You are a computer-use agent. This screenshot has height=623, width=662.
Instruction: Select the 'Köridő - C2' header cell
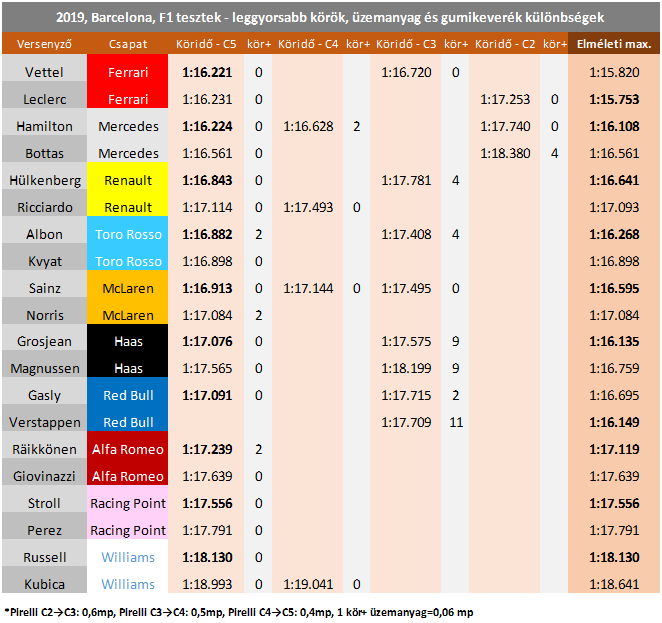[x=505, y=44]
